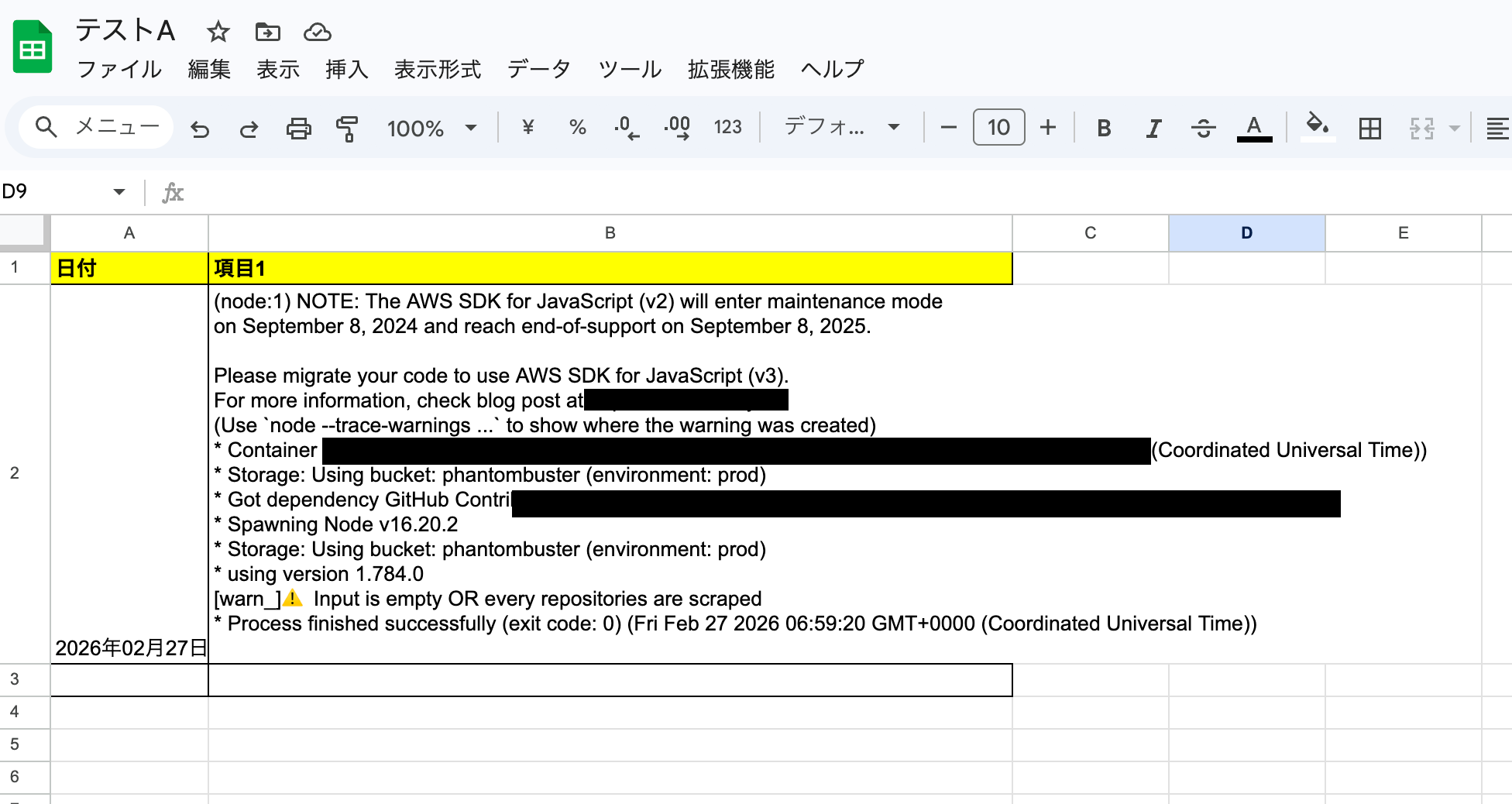The image size is (1512, 804).
Task: Open the zoom 100% dropdown
Action: coord(431,128)
